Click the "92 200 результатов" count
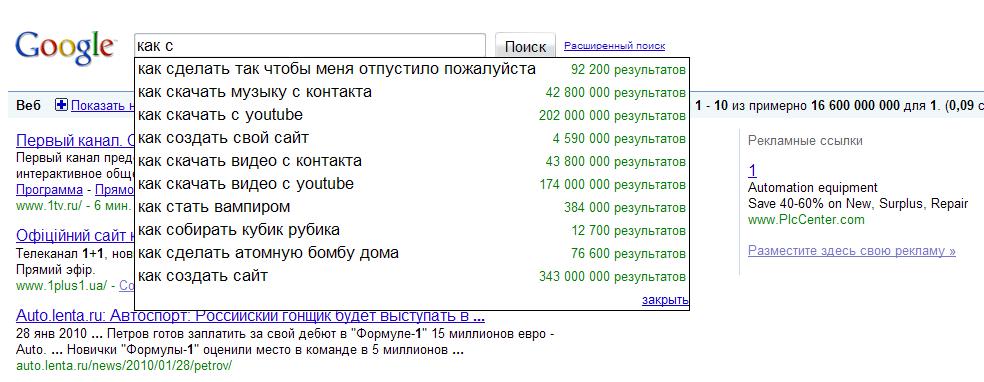984x382 pixels. click(x=629, y=70)
